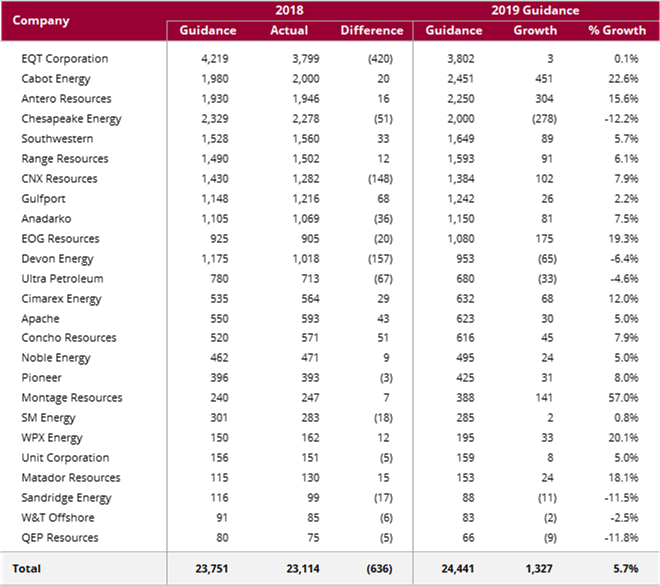
Task: Click total 2018 guidance 23,751
Action: tap(212, 569)
